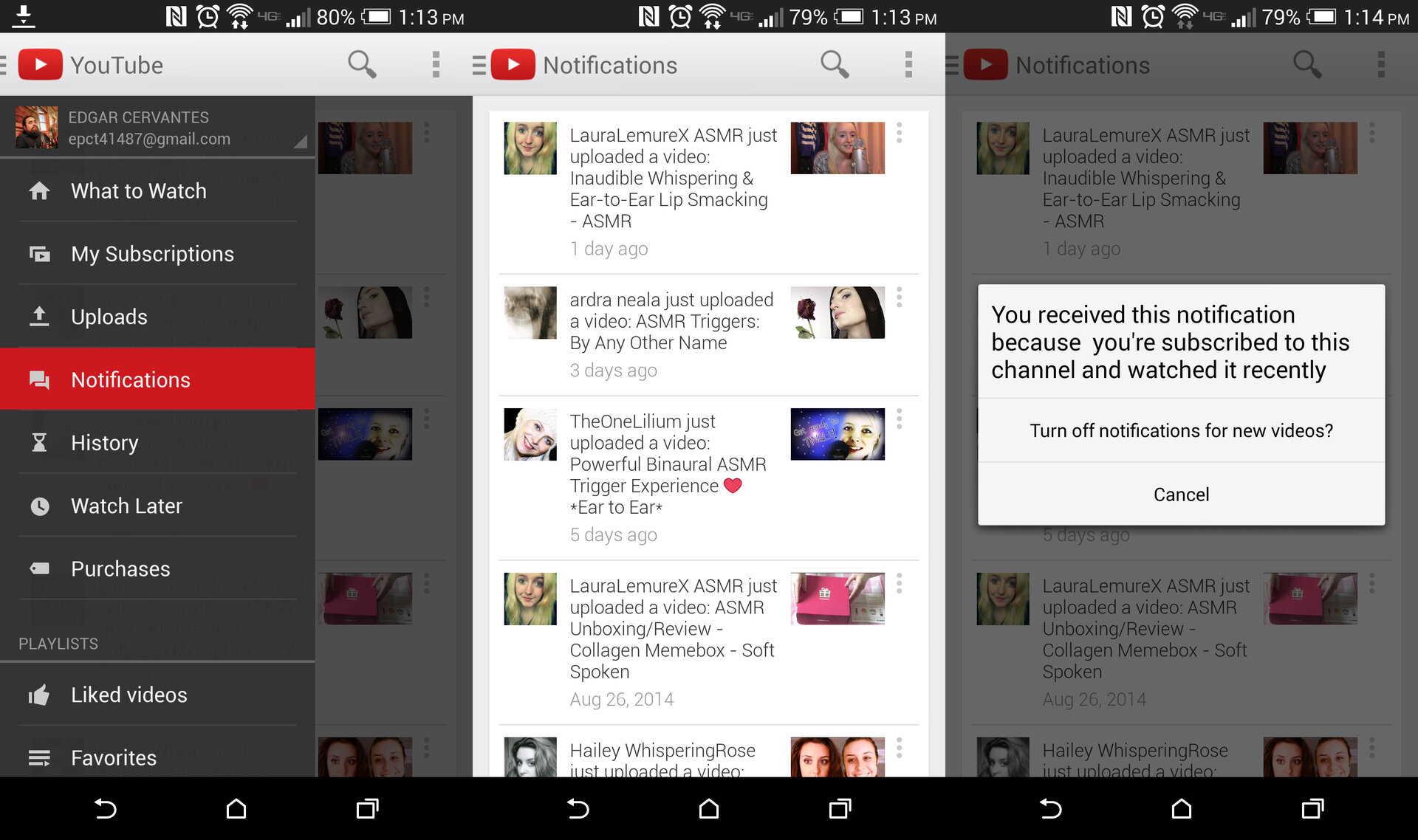Open My Subscriptions from the drawer
The image size is (1418, 840).
pos(152,254)
